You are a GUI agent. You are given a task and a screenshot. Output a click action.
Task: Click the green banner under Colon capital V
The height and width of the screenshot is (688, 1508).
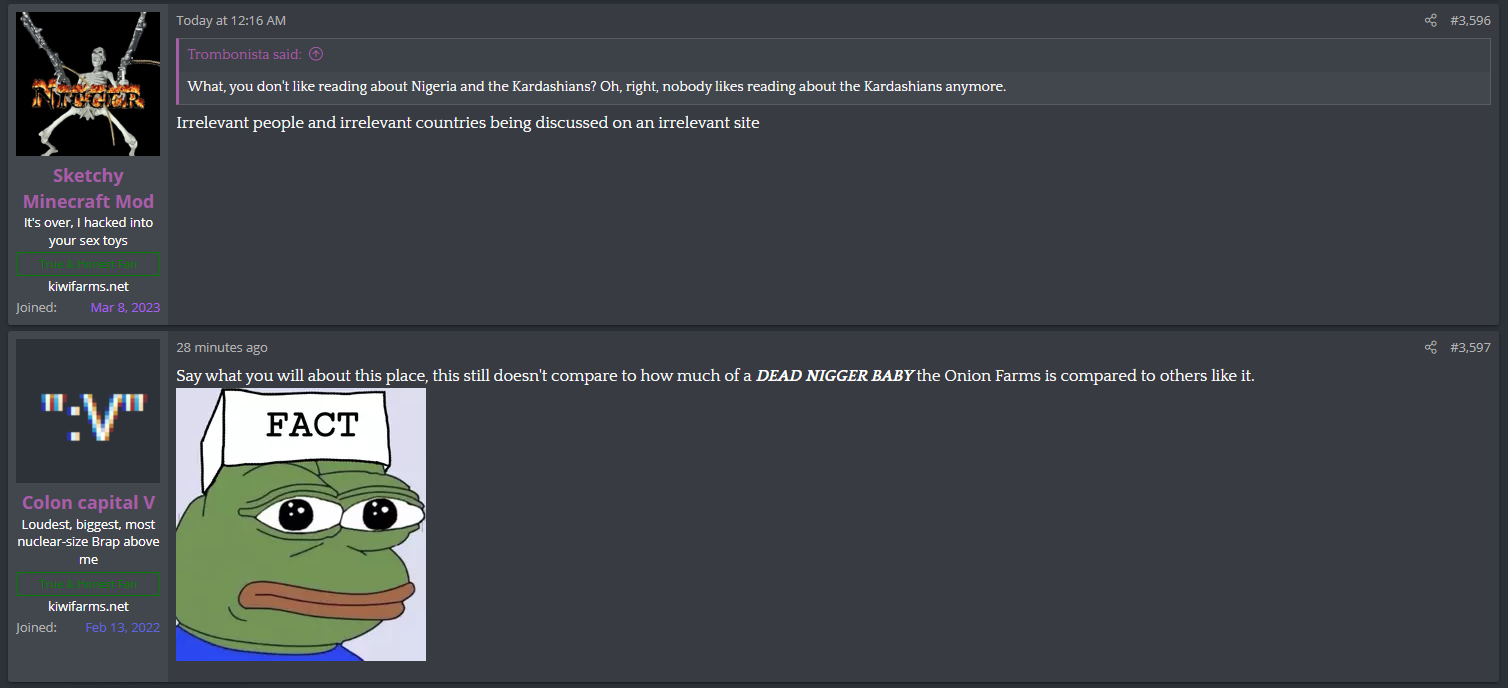click(x=88, y=584)
